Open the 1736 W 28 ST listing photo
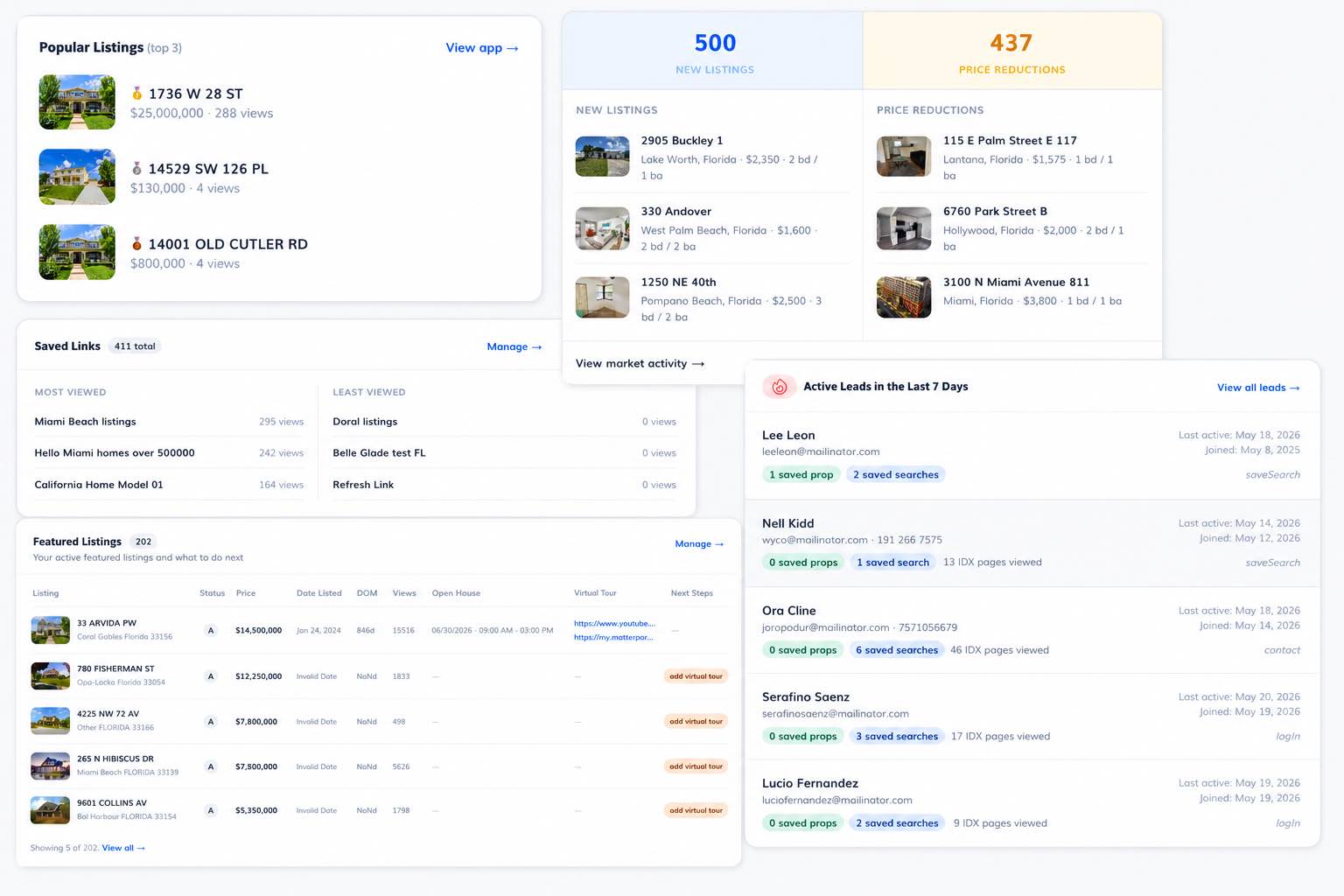Viewport: 1344px width, 896px height. 77,101
